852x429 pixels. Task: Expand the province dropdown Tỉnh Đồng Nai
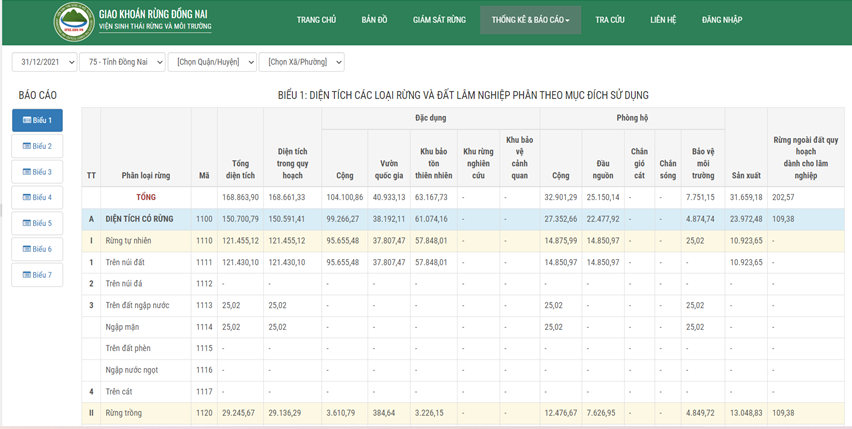click(123, 62)
